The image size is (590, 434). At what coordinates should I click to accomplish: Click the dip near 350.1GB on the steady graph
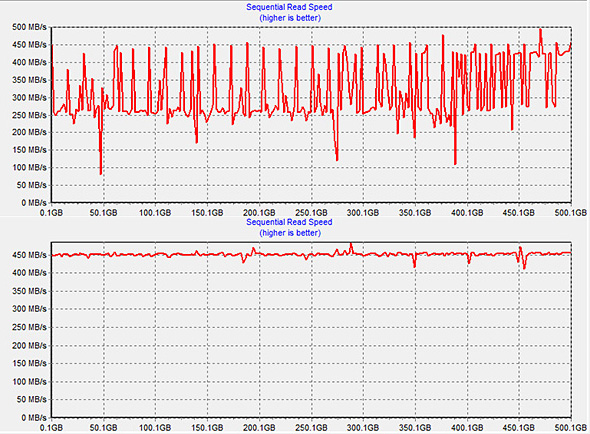pos(415,266)
